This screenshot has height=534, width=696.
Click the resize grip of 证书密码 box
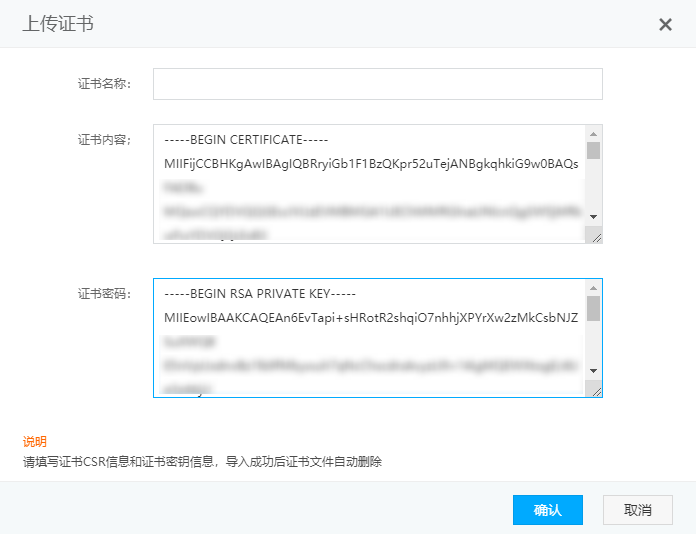point(596,391)
